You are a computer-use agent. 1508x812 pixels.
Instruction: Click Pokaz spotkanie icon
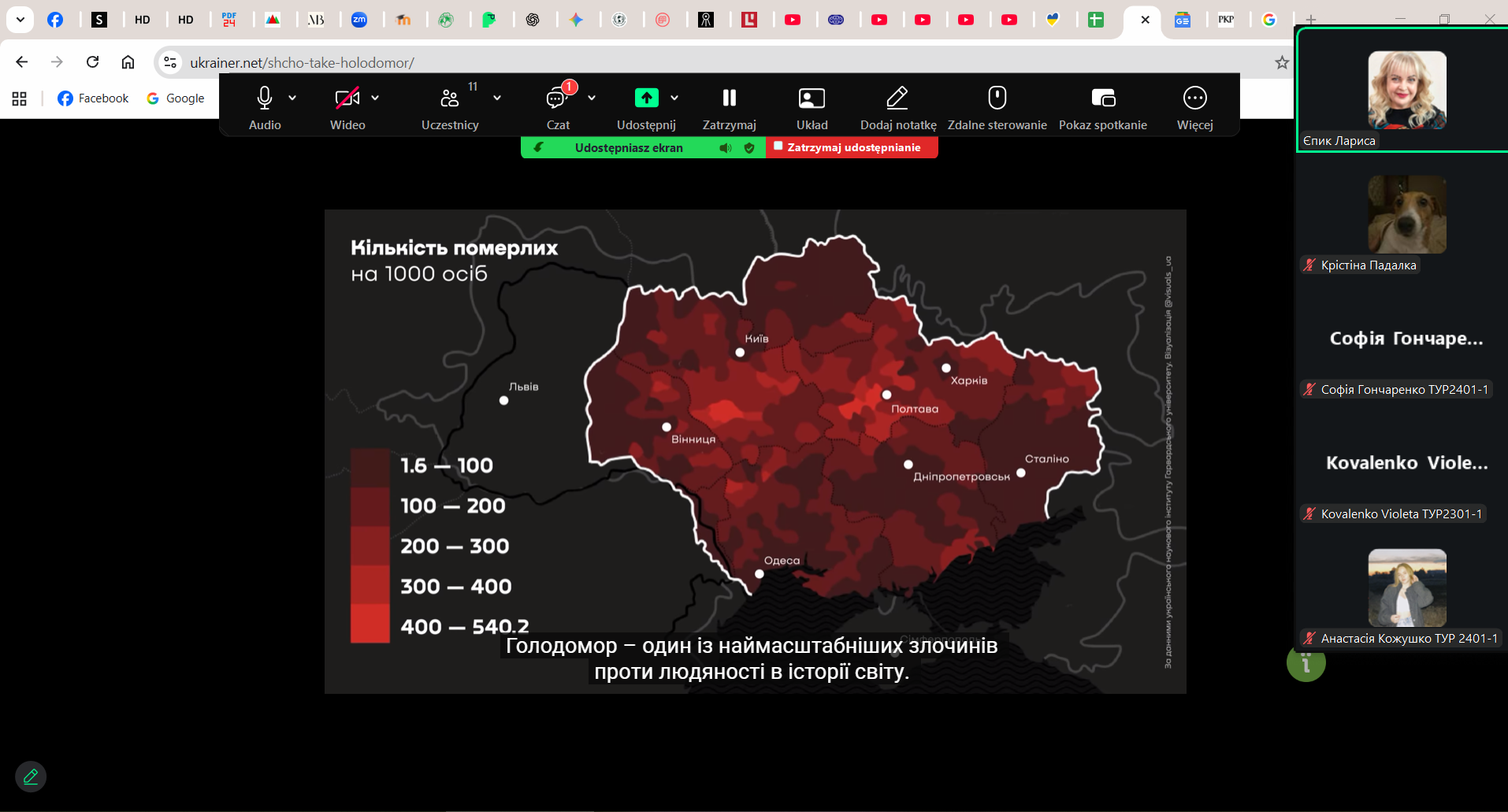pyautogui.click(x=1102, y=98)
